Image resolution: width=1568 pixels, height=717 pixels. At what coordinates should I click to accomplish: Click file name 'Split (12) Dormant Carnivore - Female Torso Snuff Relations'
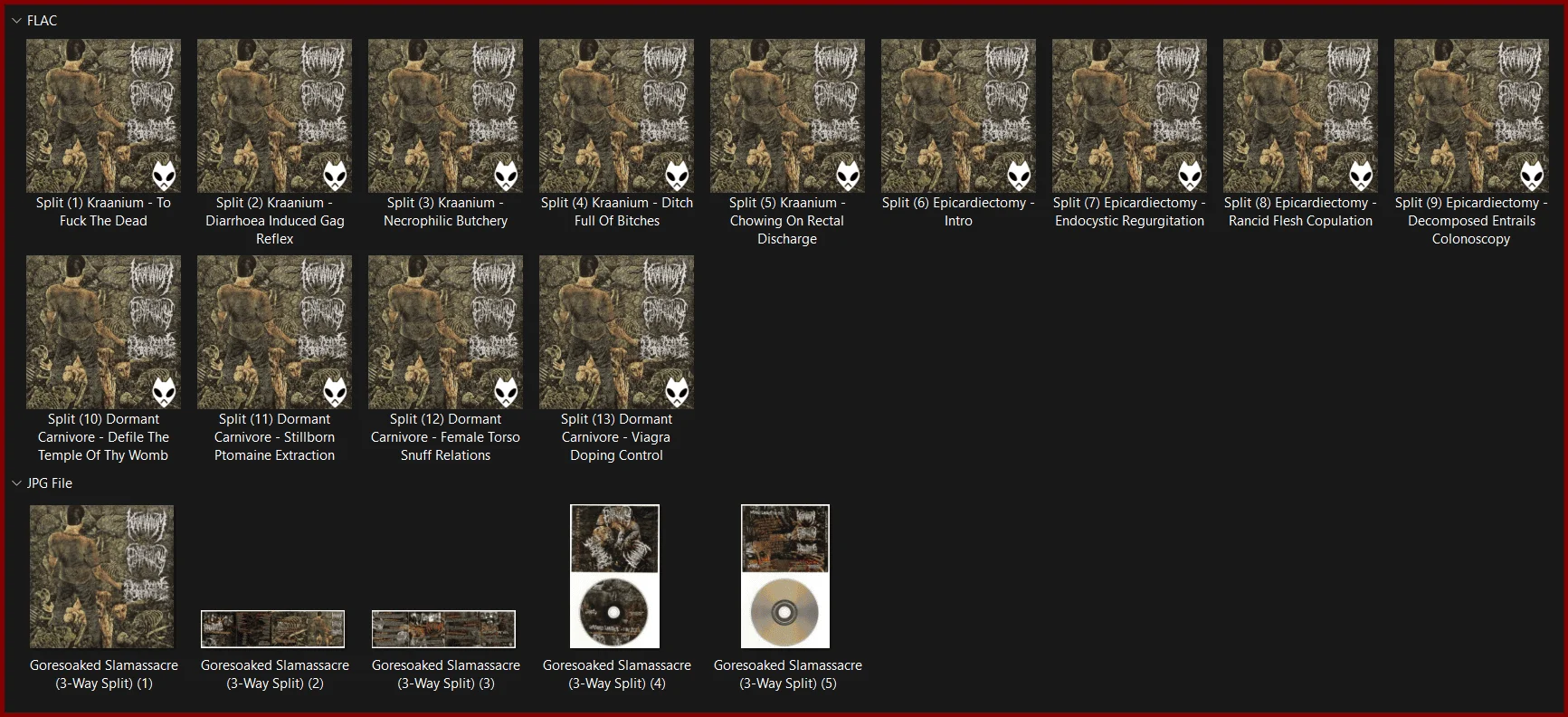tap(445, 437)
